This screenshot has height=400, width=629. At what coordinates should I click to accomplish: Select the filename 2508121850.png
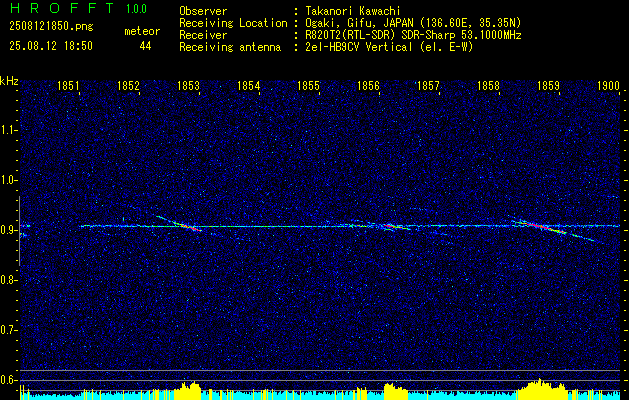click(x=51, y=26)
